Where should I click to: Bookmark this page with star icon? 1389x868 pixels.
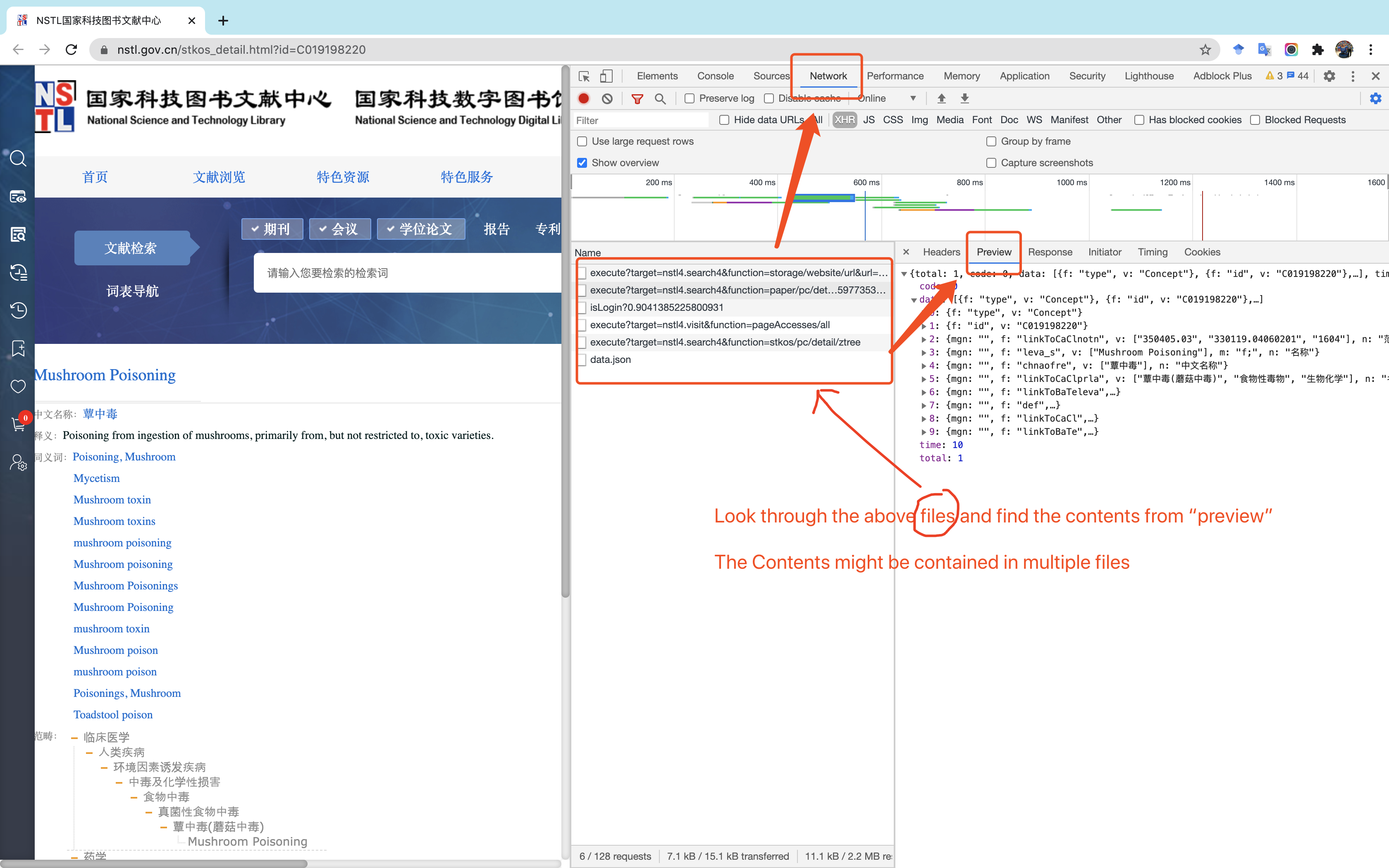1205,50
